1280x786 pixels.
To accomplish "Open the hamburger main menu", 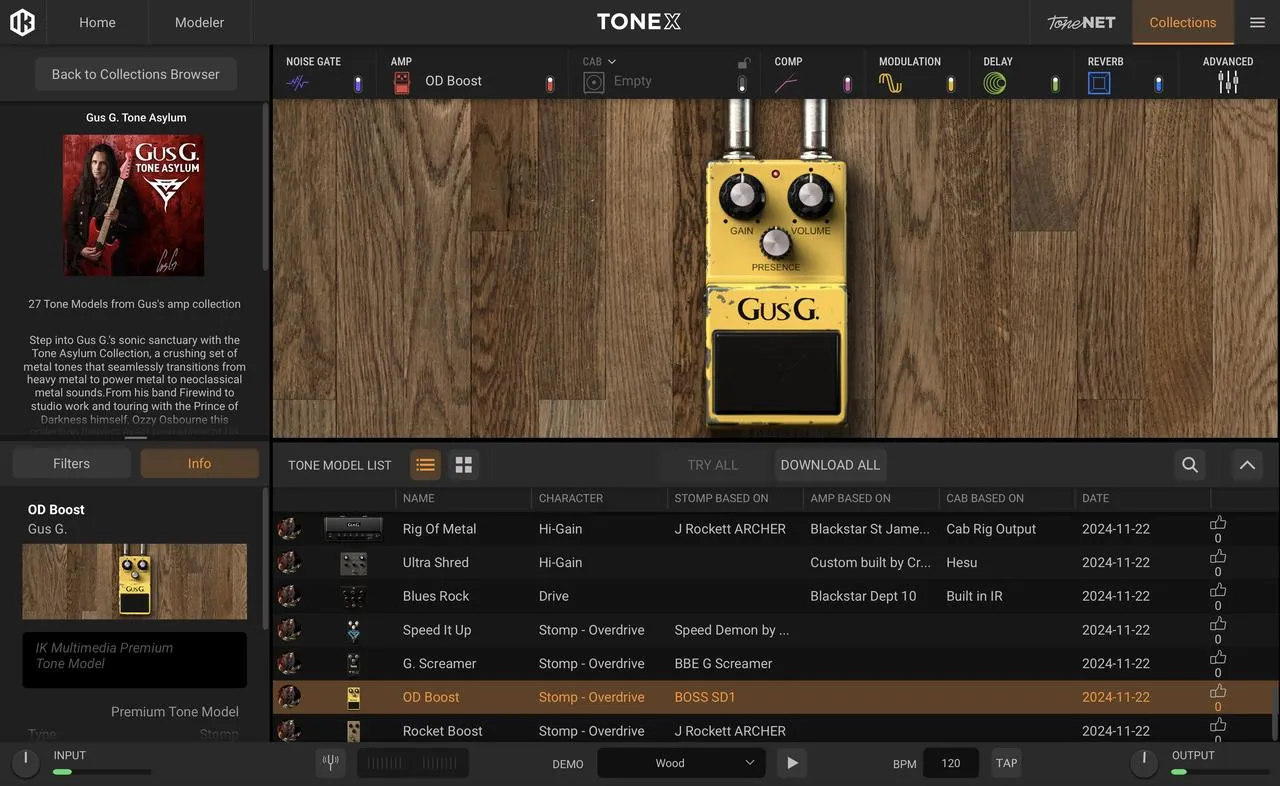I will pos(1257,22).
